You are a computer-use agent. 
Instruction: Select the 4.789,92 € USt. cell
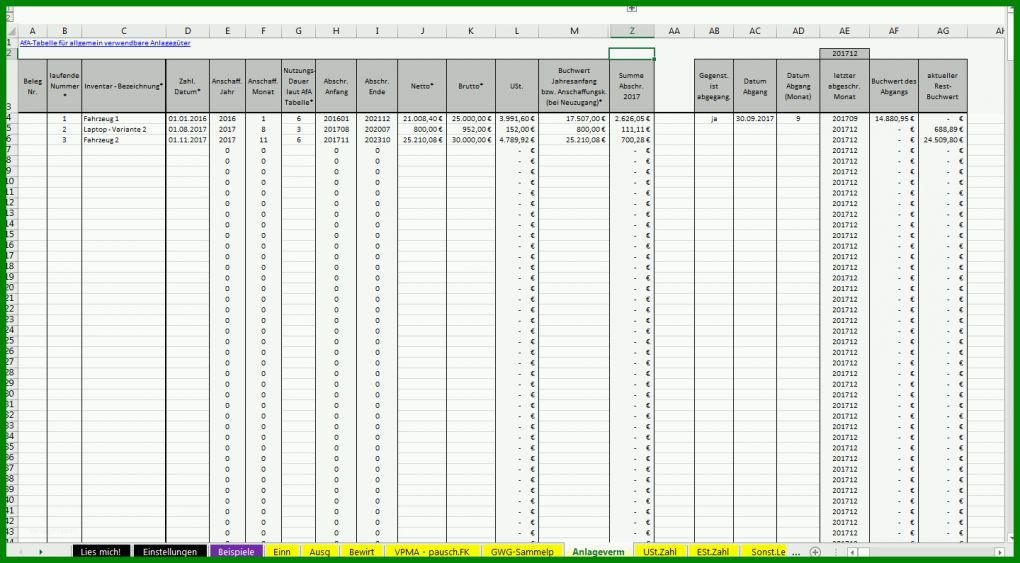[517, 140]
